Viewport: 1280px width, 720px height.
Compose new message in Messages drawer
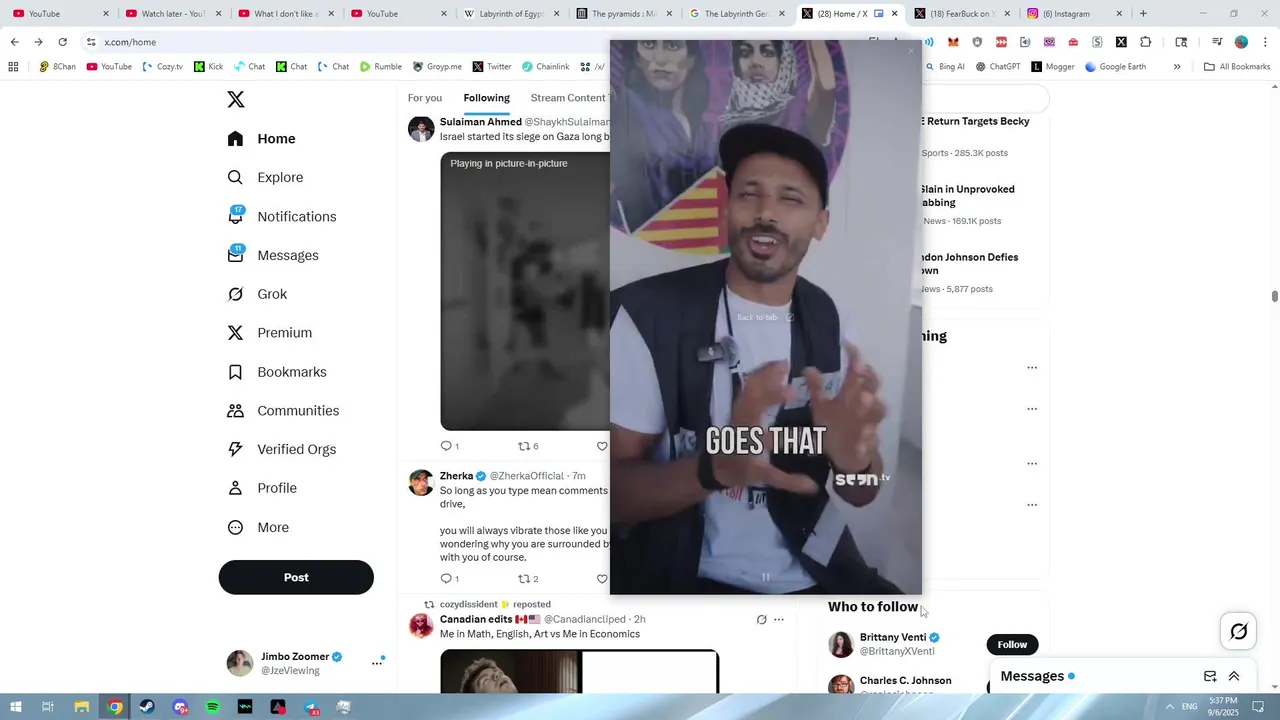(1210, 676)
